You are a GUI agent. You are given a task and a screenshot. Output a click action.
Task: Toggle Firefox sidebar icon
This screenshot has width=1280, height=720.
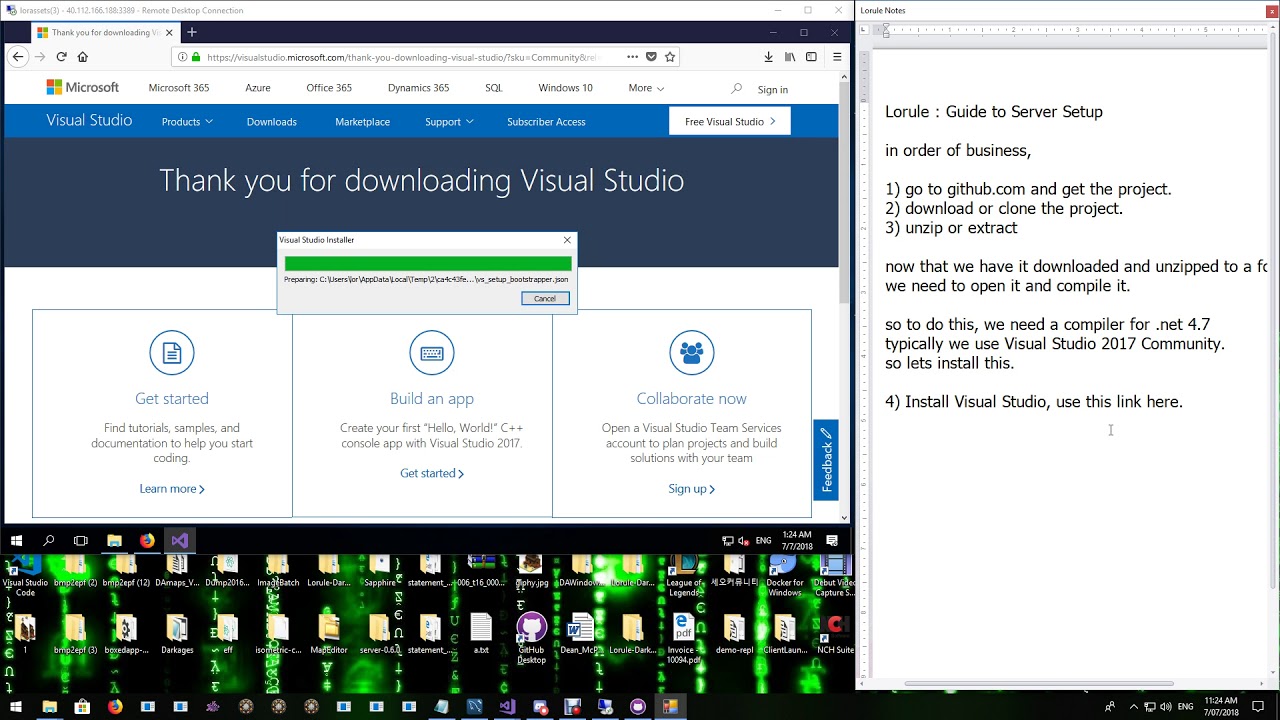(x=811, y=57)
